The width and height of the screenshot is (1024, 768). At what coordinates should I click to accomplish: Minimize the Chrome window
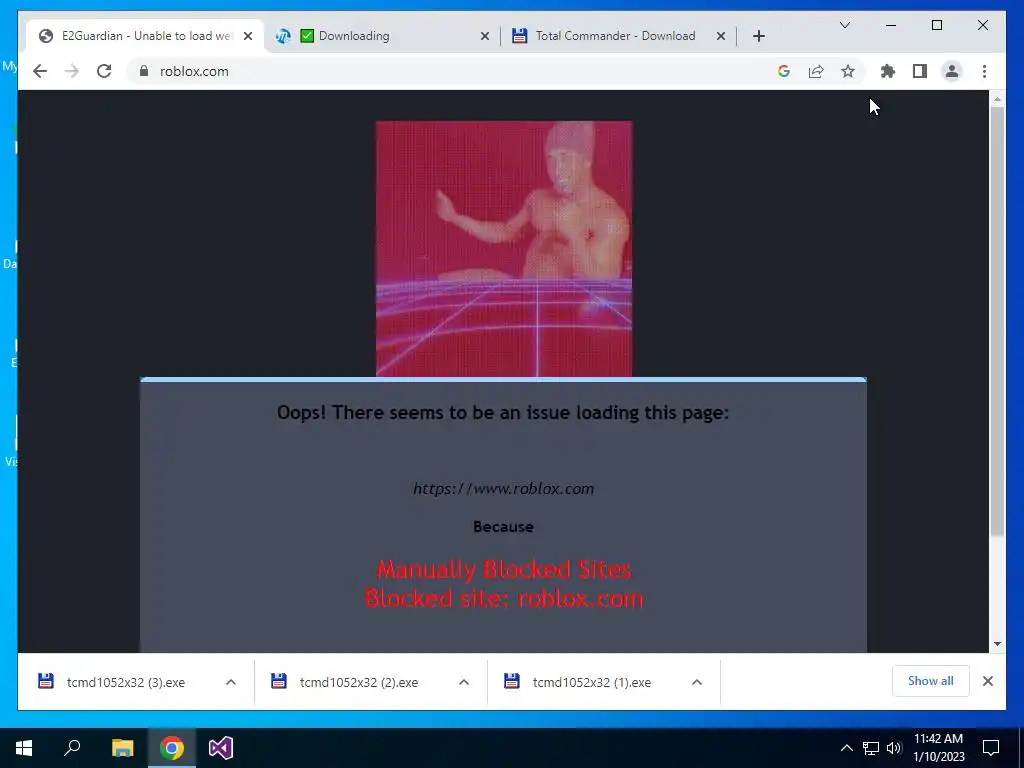(891, 25)
